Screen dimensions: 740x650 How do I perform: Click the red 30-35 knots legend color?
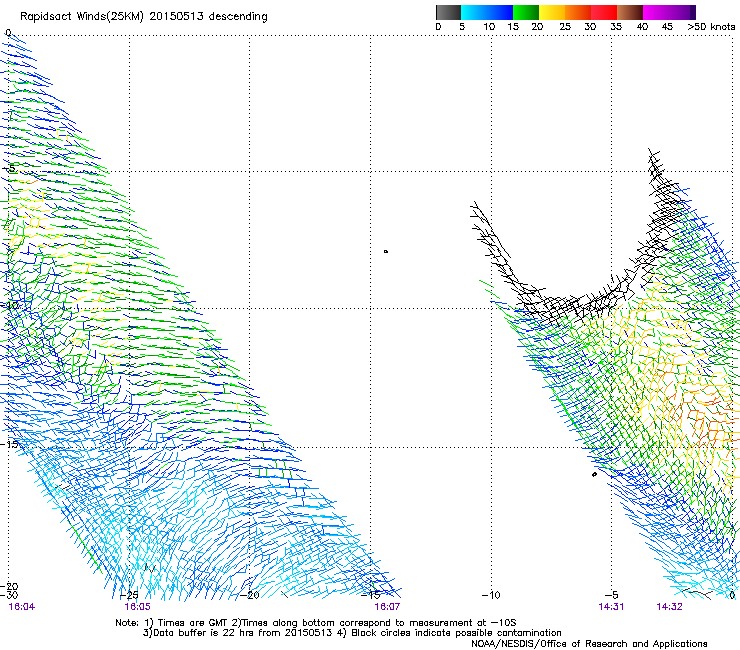[604, 12]
